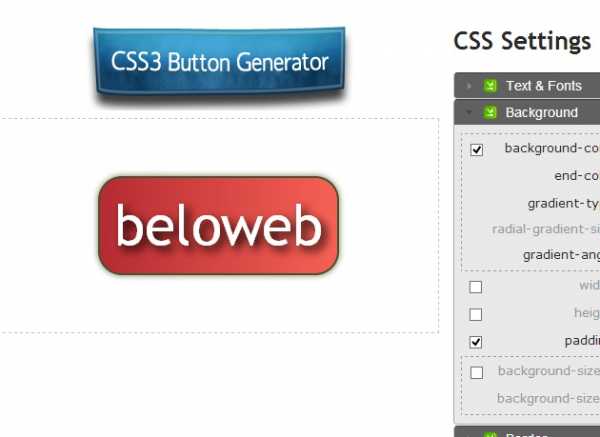Tick the background-size checkbox

pyautogui.click(x=476, y=372)
